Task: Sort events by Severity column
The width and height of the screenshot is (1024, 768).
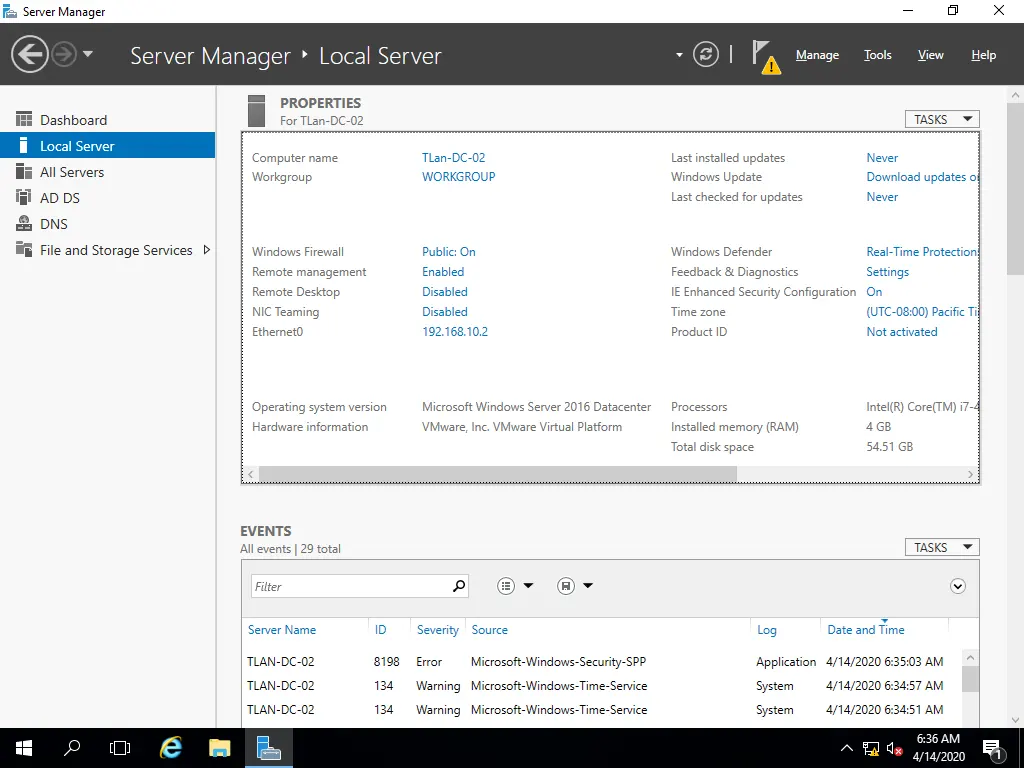Action: 438,630
